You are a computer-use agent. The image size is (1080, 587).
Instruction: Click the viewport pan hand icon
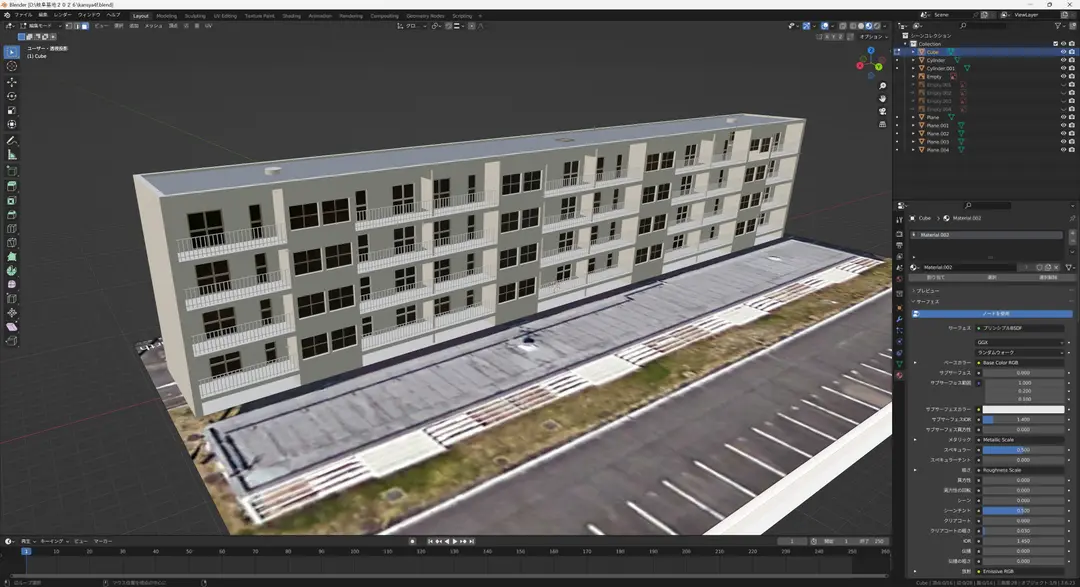tap(882, 99)
